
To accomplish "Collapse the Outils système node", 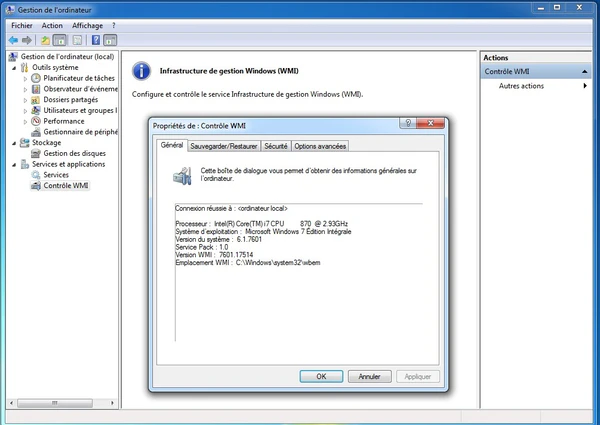I will (14, 67).
